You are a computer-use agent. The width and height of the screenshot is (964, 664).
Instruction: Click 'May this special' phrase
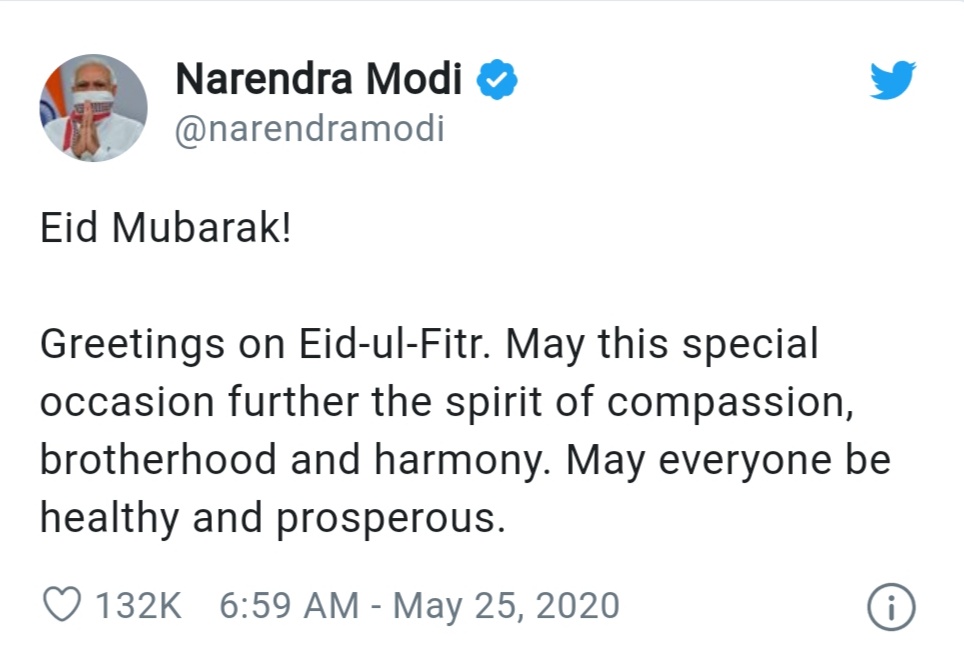point(662,344)
